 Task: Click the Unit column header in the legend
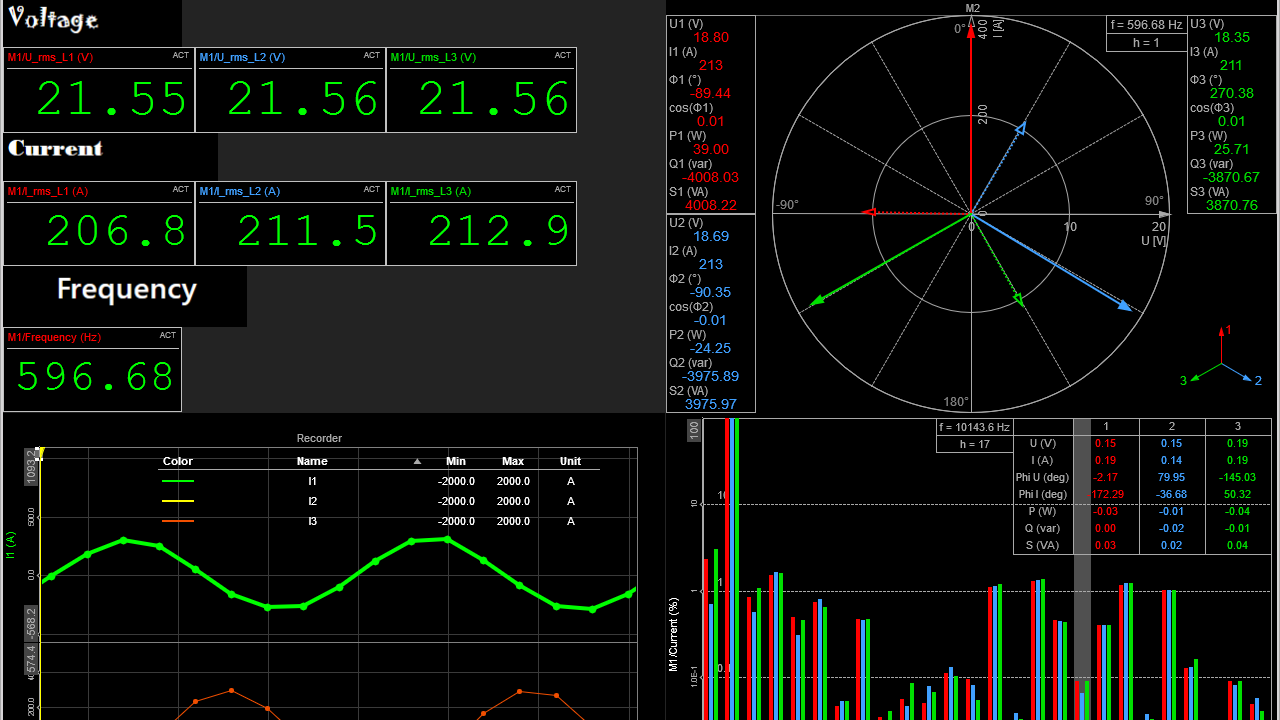coord(571,461)
